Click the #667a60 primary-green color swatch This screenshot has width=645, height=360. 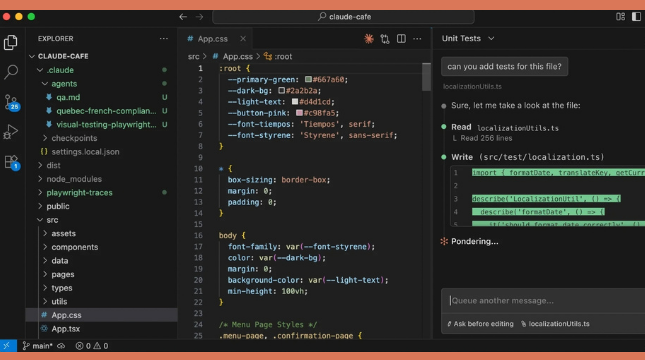click(308, 79)
